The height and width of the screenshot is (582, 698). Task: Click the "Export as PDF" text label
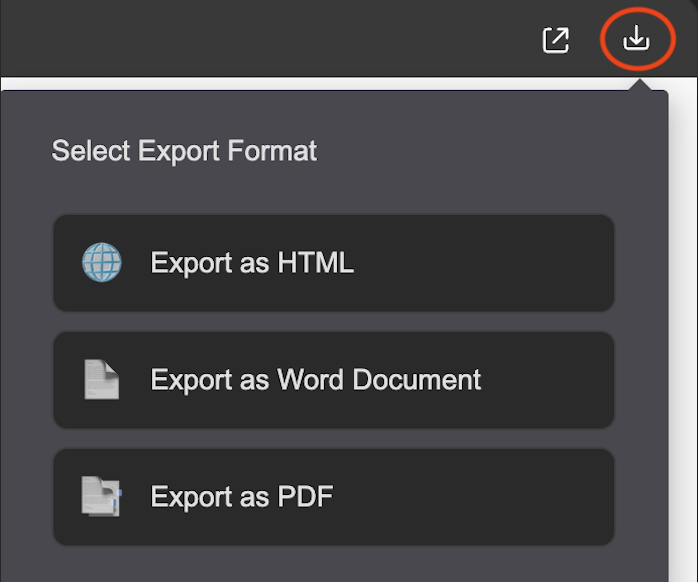click(x=242, y=497)
